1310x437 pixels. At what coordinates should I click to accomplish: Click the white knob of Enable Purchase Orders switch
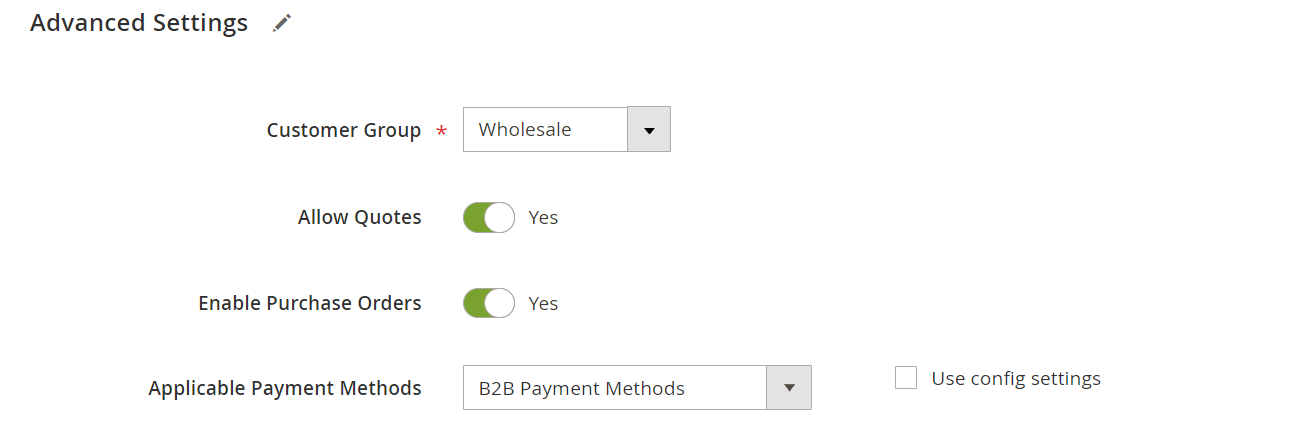500,303
